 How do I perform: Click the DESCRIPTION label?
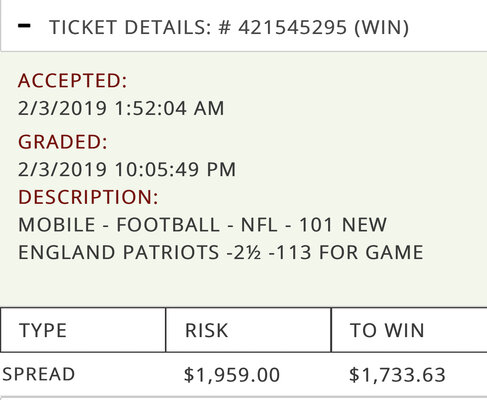click(x=88, y=197)
